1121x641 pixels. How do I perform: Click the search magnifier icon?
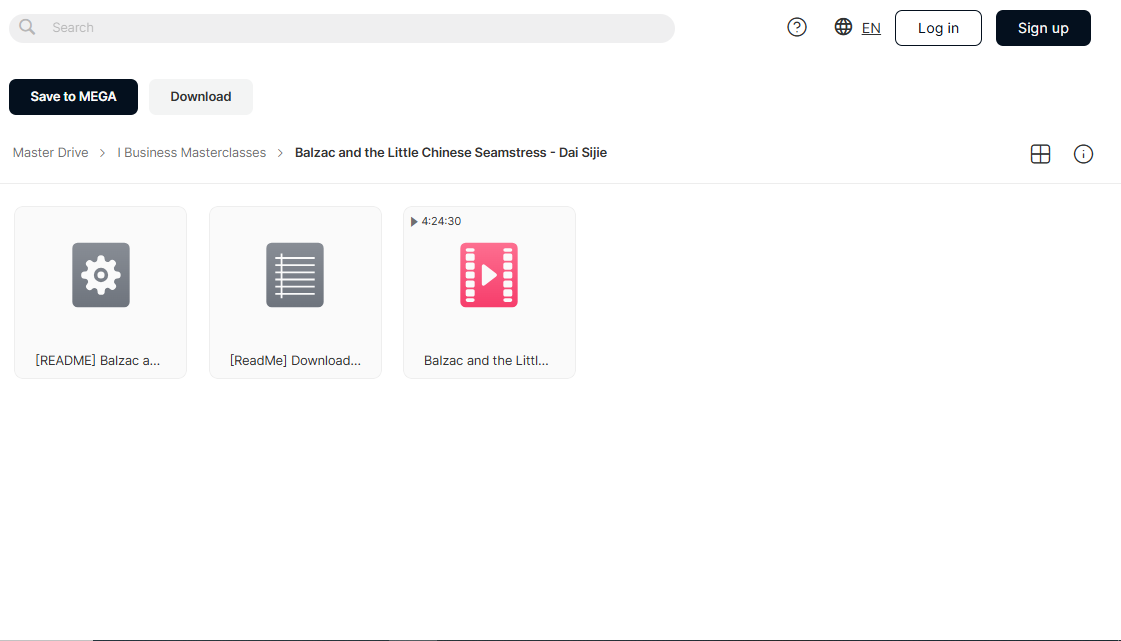(x=27, y=27)
